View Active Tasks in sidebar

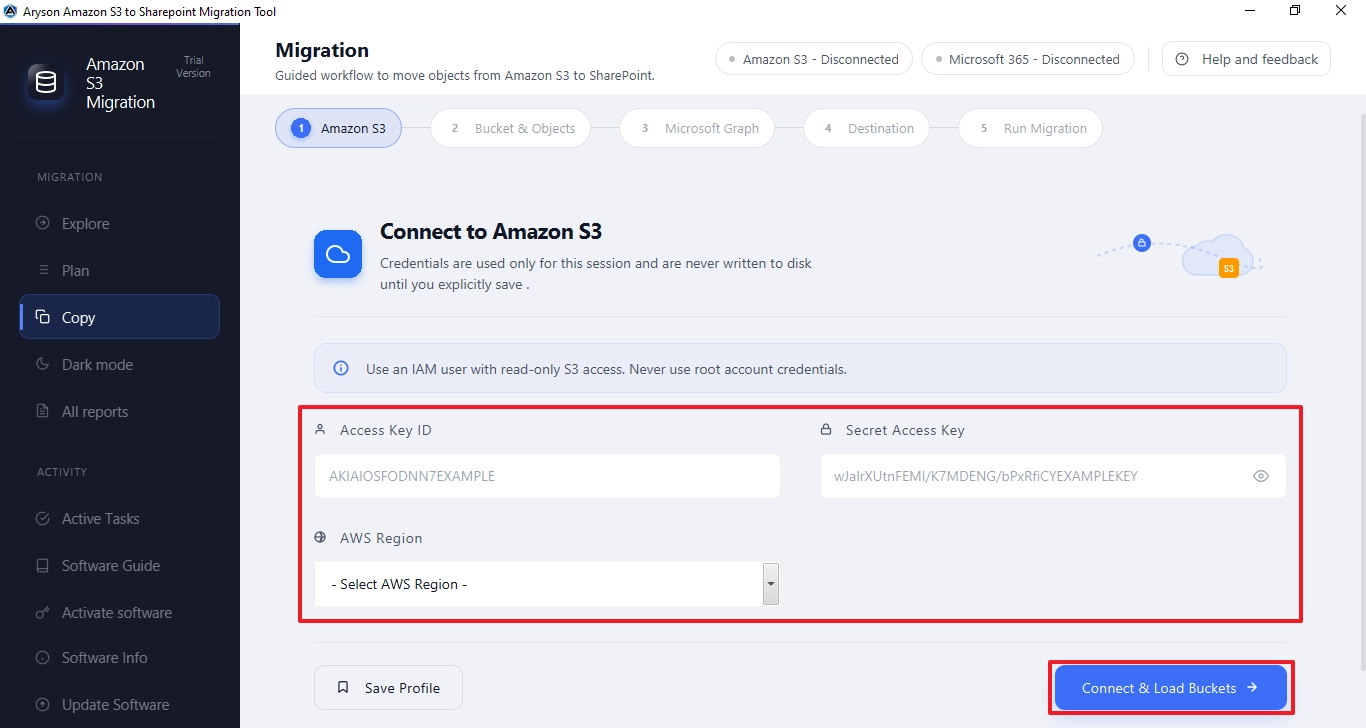(120, 519)
